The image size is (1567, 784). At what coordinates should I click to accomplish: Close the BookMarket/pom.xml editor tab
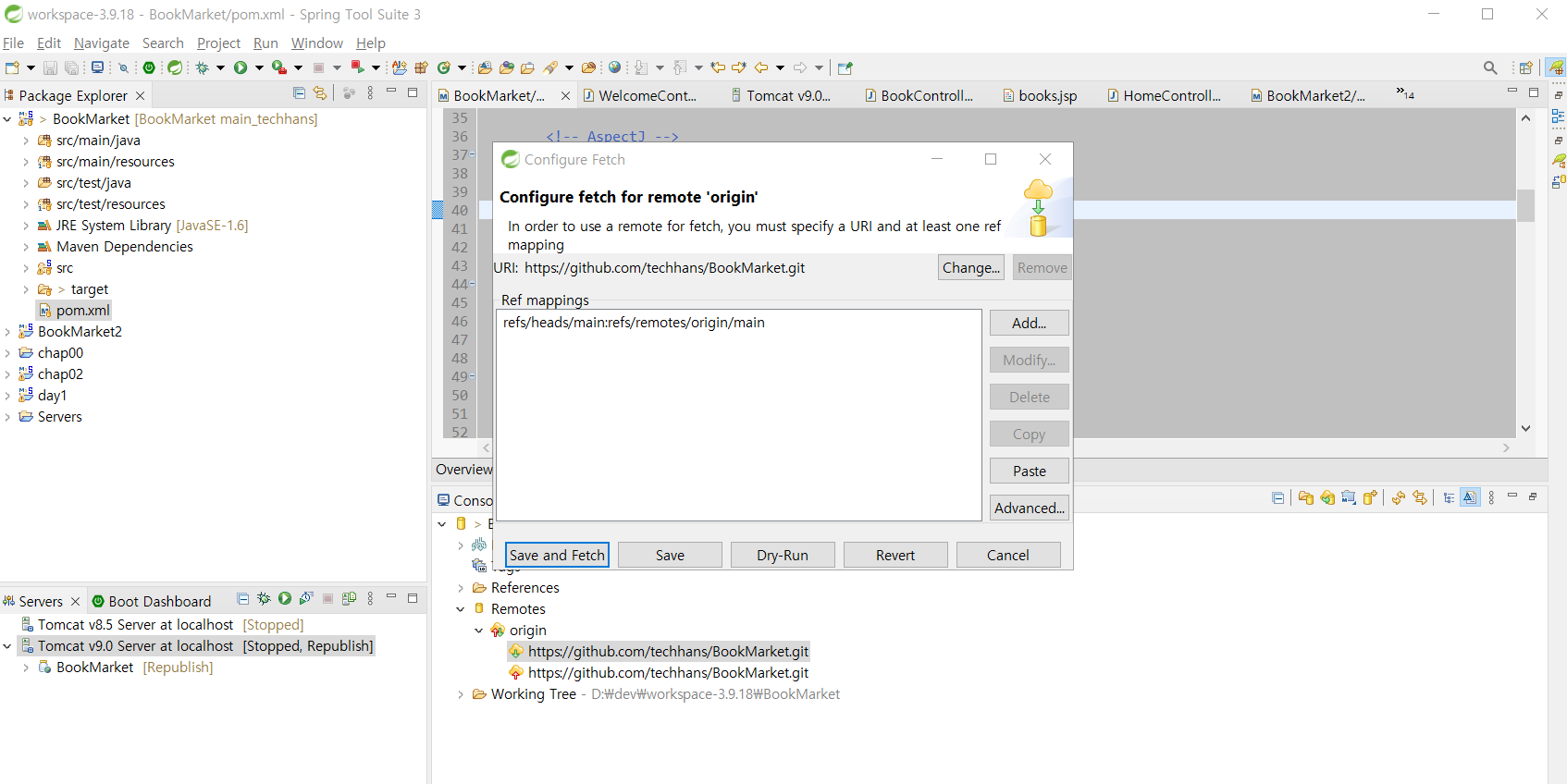[x=565, y=95]
